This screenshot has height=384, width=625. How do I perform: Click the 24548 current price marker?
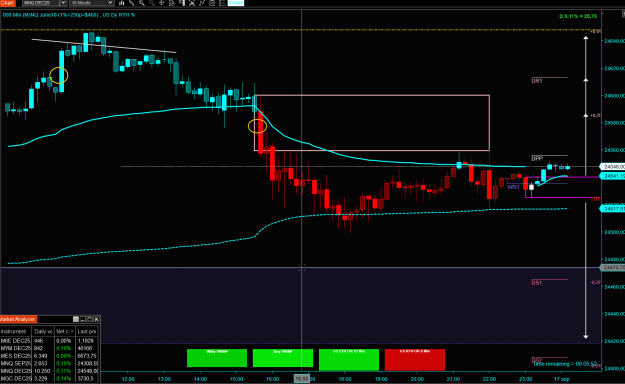pyautogui.click(x=613, y=167)
